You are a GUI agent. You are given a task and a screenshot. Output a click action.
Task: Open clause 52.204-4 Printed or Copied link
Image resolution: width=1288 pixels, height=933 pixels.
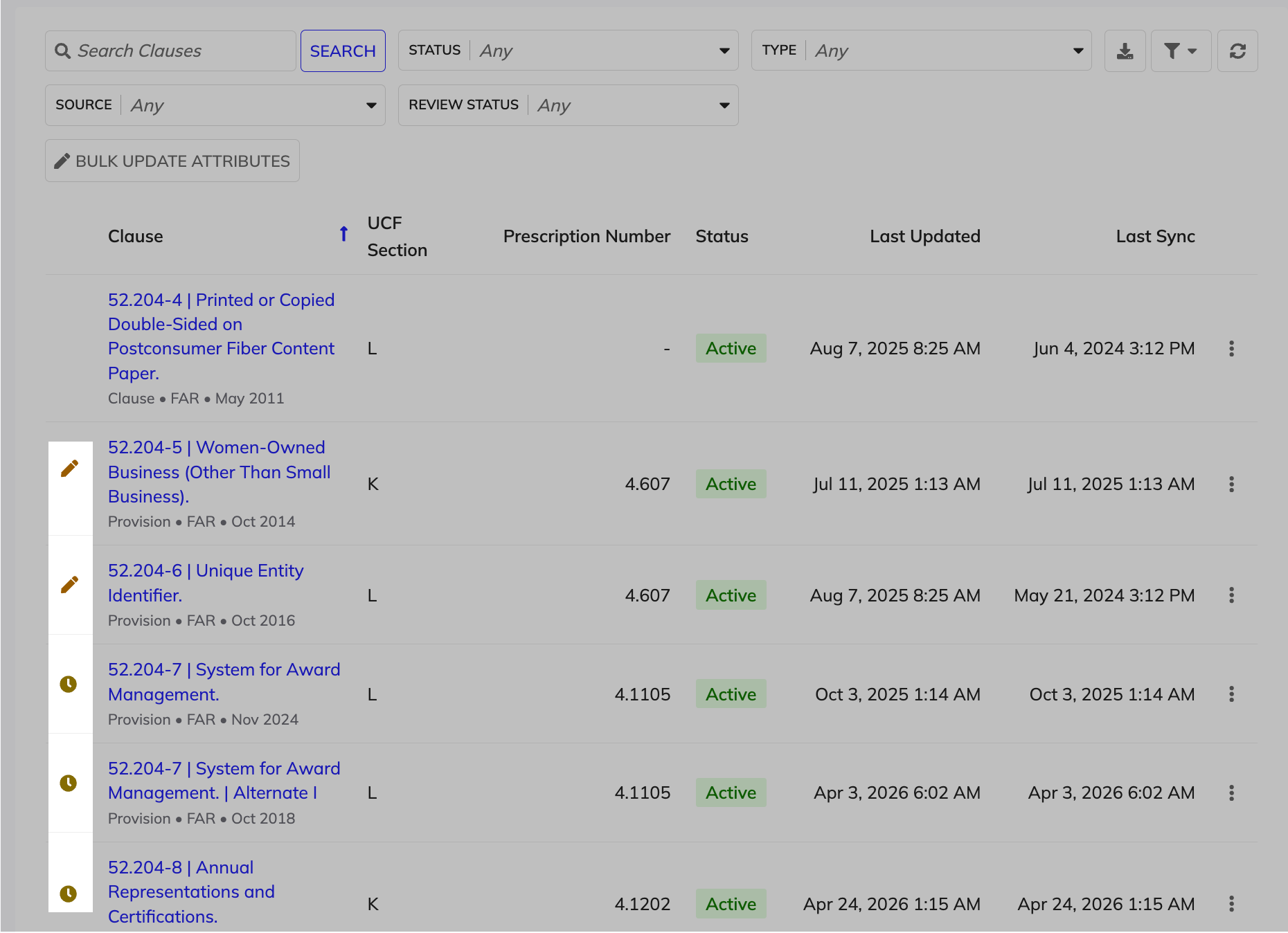coord(222,336)
